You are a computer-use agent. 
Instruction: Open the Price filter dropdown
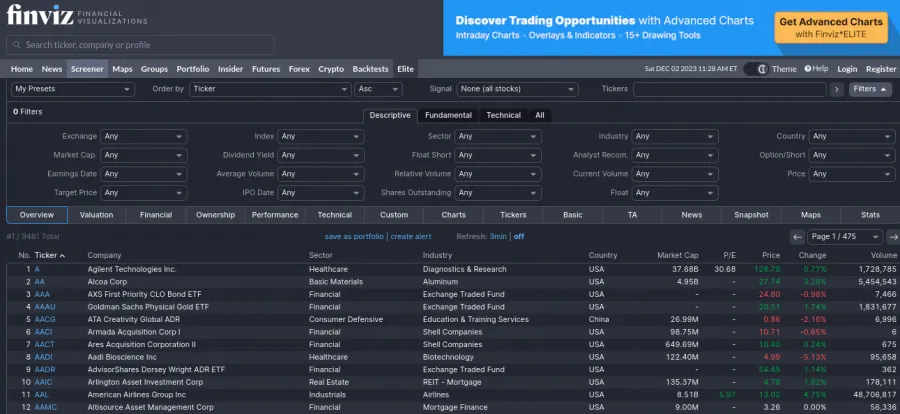(x=852, y=174)
